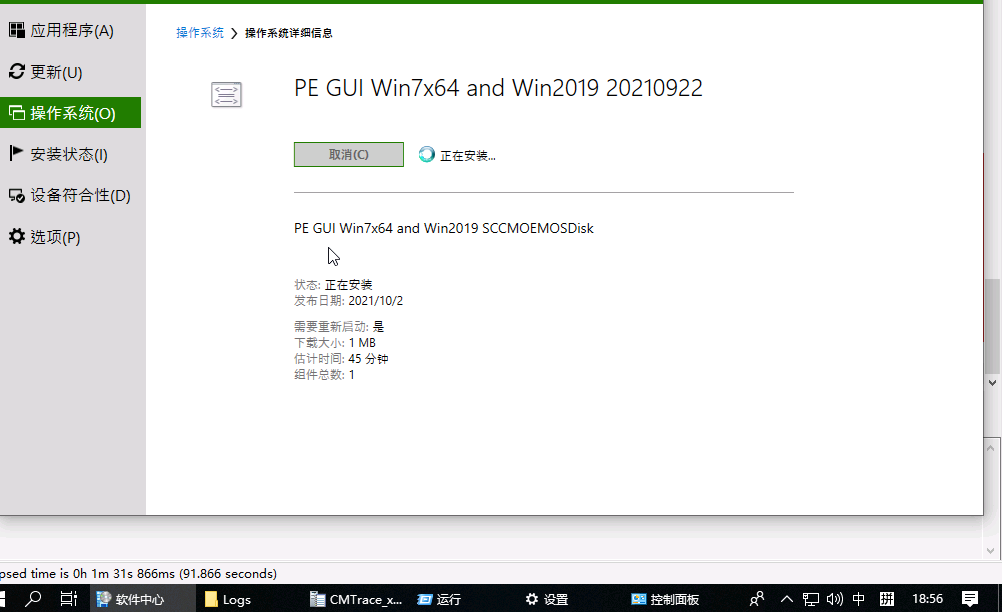Toggle the 中 input language indicator
This screenshot has width=1002, height=612.
click(x=858, y=599)
